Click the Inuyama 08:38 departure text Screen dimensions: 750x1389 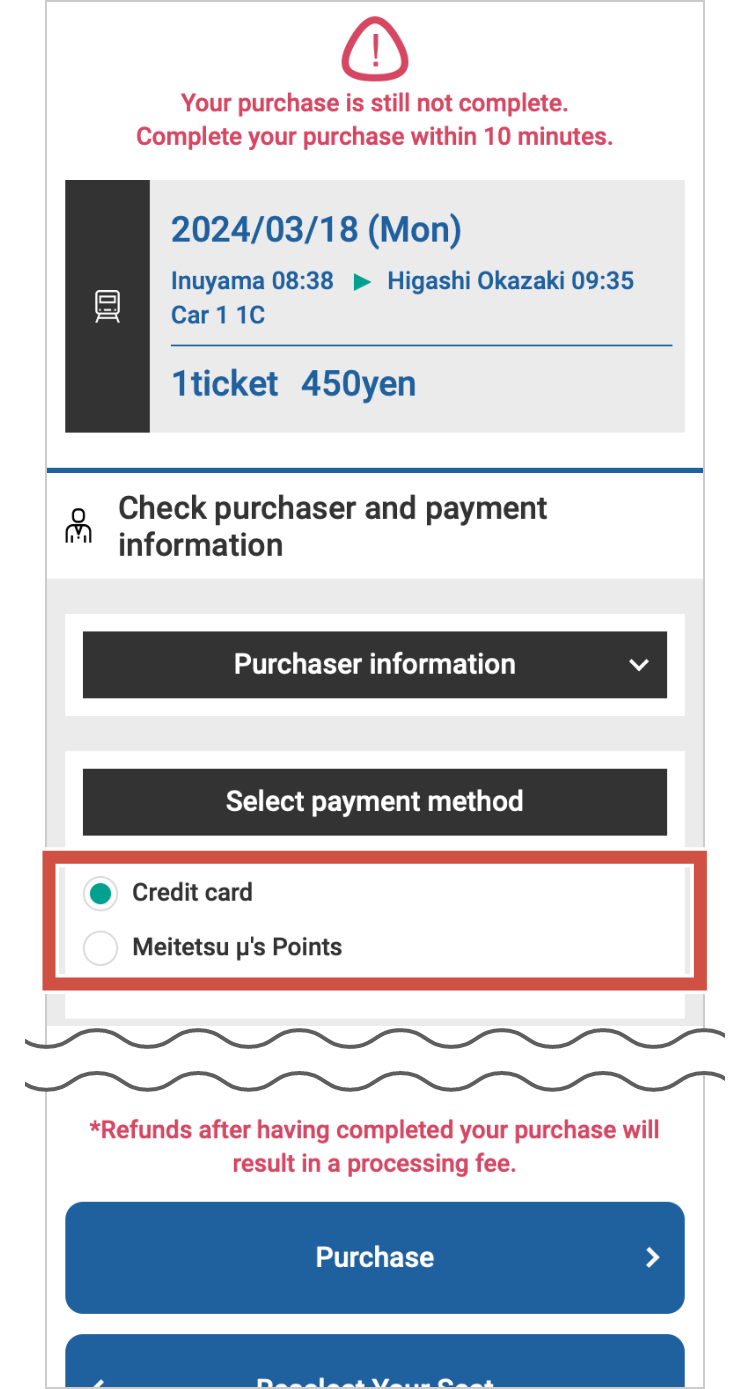(x=252, y=281)
